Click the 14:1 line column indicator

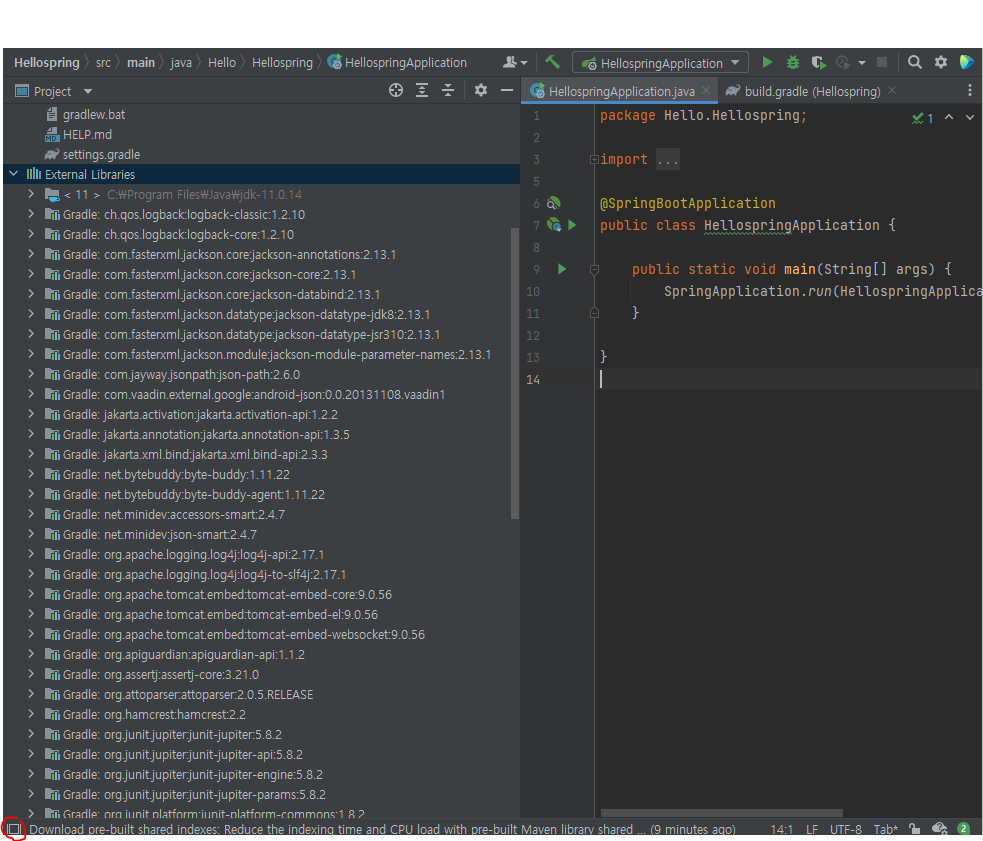782,829
